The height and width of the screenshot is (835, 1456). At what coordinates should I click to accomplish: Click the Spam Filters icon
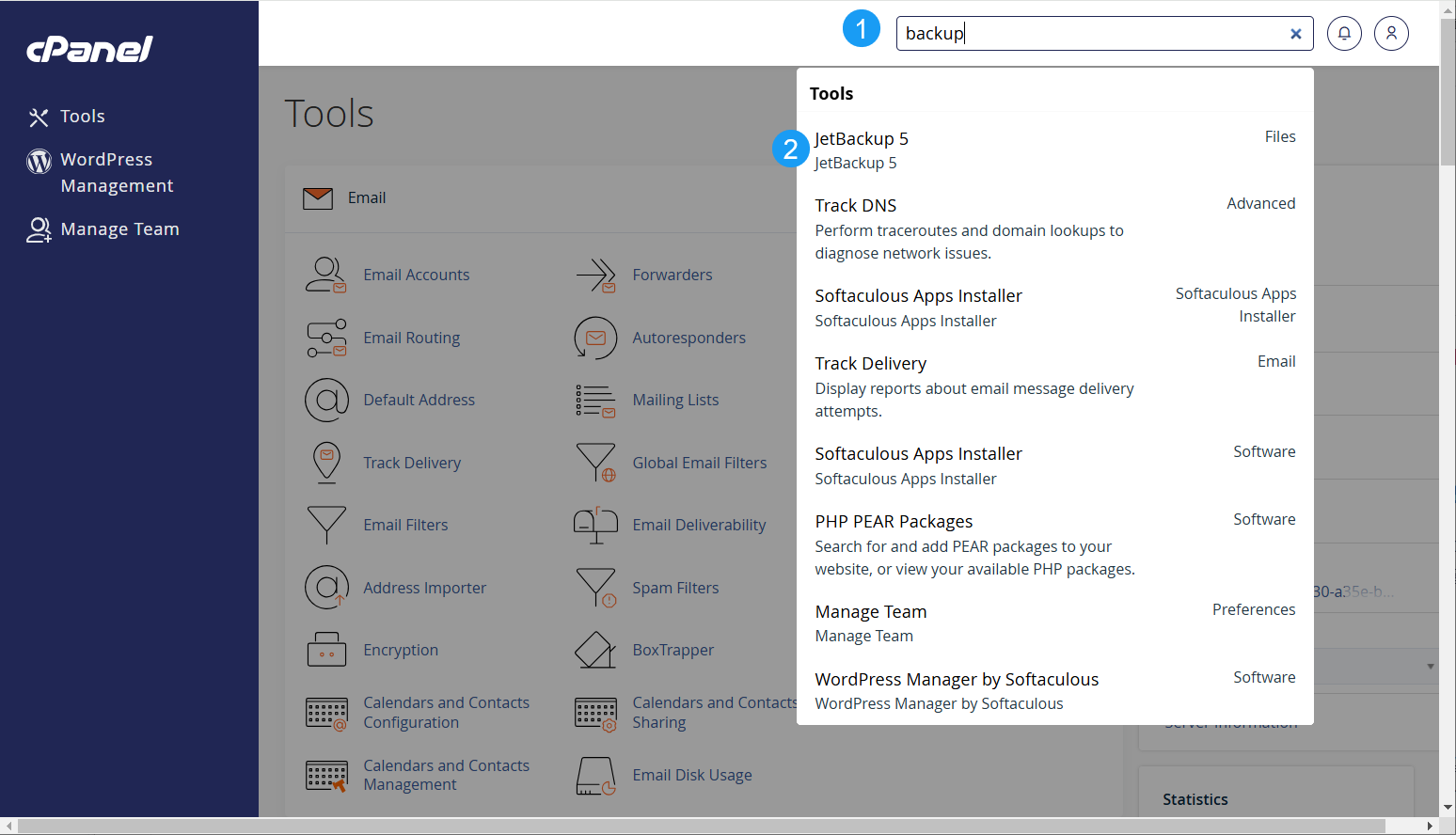[595, 588]
